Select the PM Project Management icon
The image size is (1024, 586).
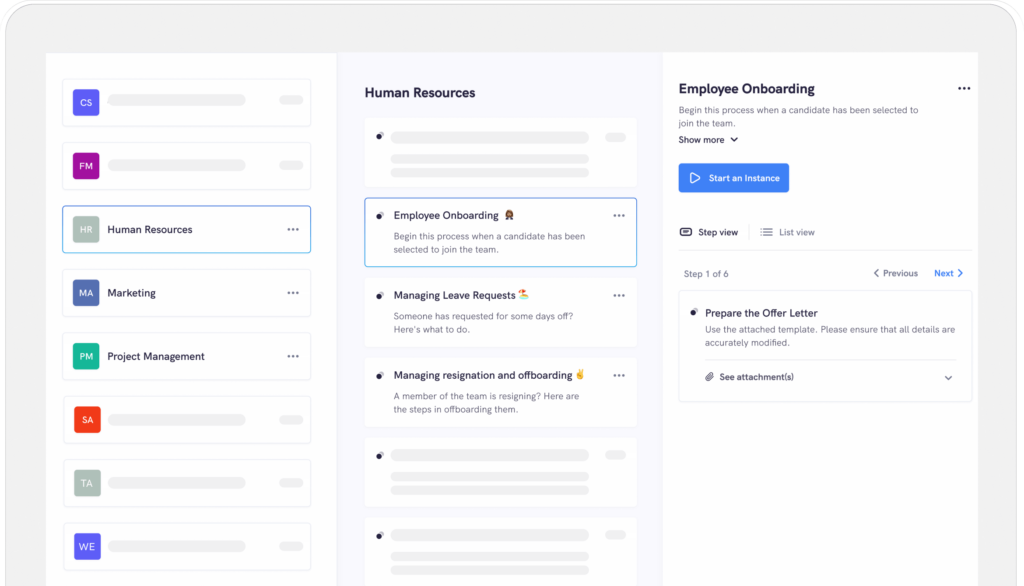point(85,356)
